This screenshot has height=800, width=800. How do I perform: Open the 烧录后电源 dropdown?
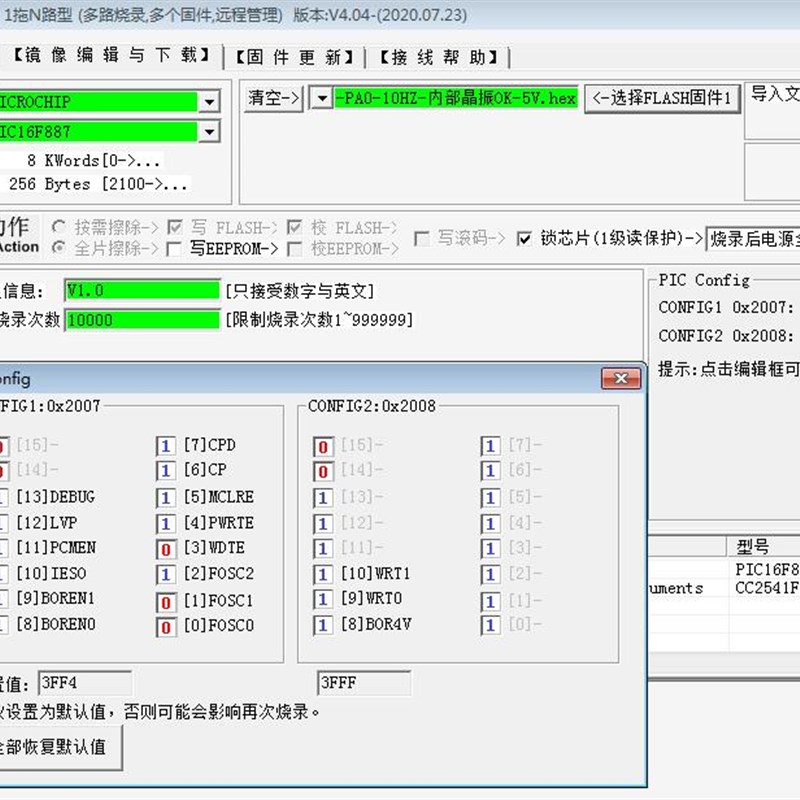(x=753, y=239)
